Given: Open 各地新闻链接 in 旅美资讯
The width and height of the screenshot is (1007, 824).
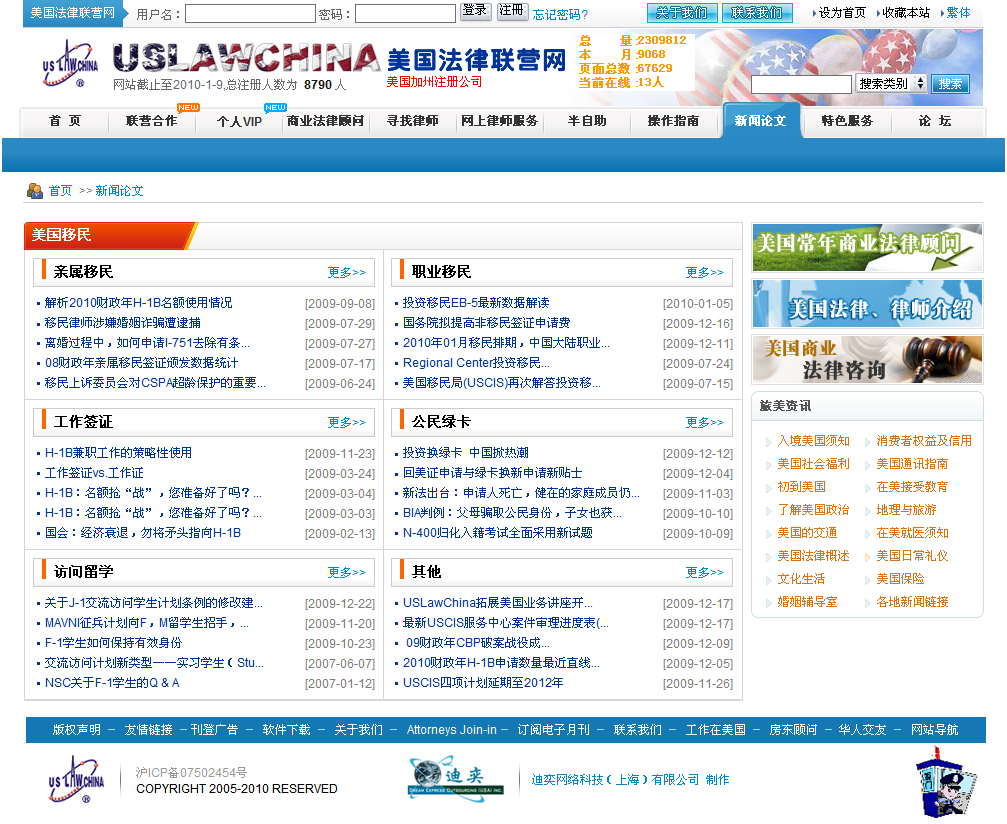Looking at the screenshot, I should 913,602.
